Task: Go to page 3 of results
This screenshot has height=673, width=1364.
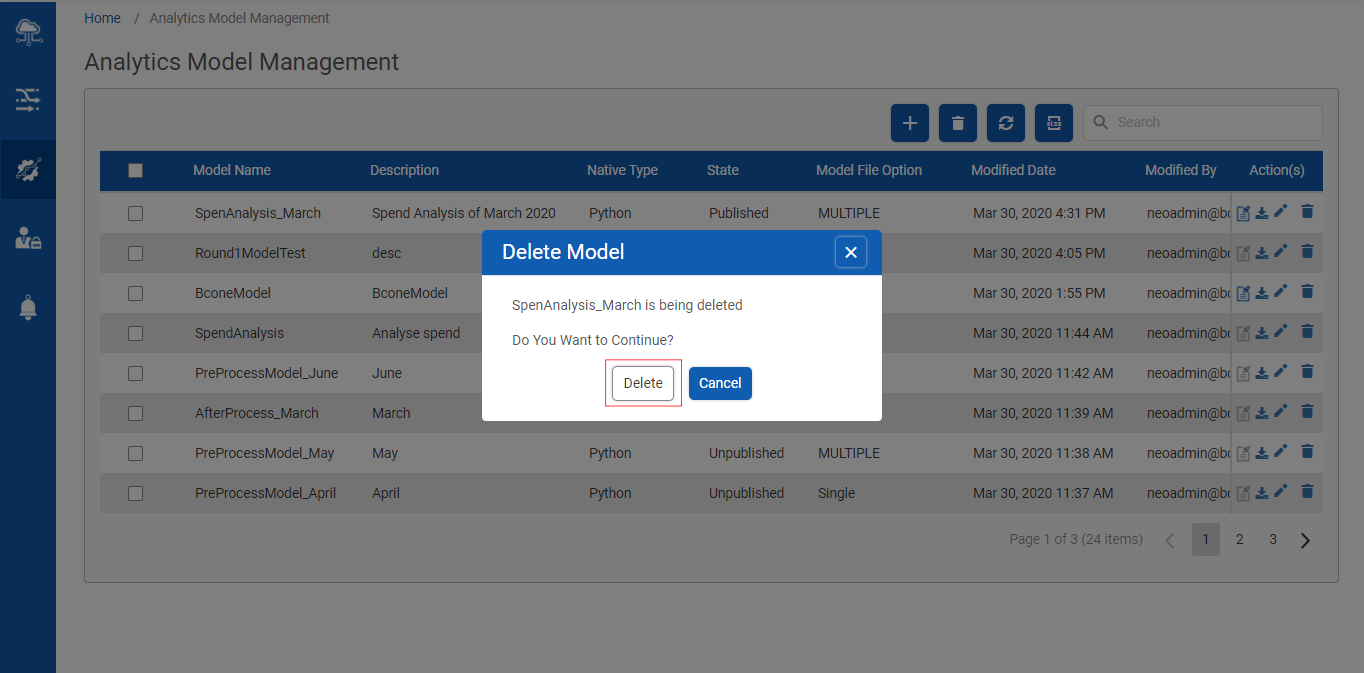Action: coord(1273,539)
